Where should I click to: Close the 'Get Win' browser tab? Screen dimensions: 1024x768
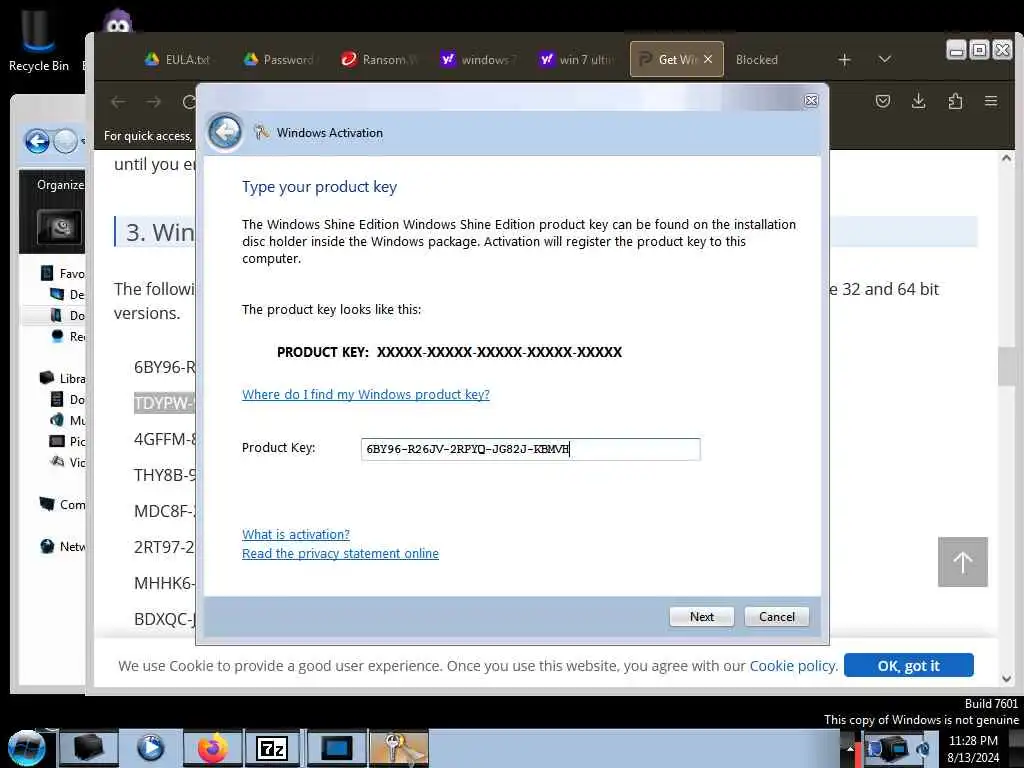click(708, 59)
